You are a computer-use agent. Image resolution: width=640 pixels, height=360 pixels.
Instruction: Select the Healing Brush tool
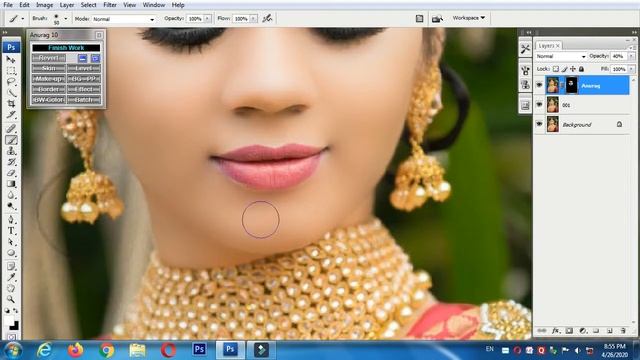click(11, 129)
